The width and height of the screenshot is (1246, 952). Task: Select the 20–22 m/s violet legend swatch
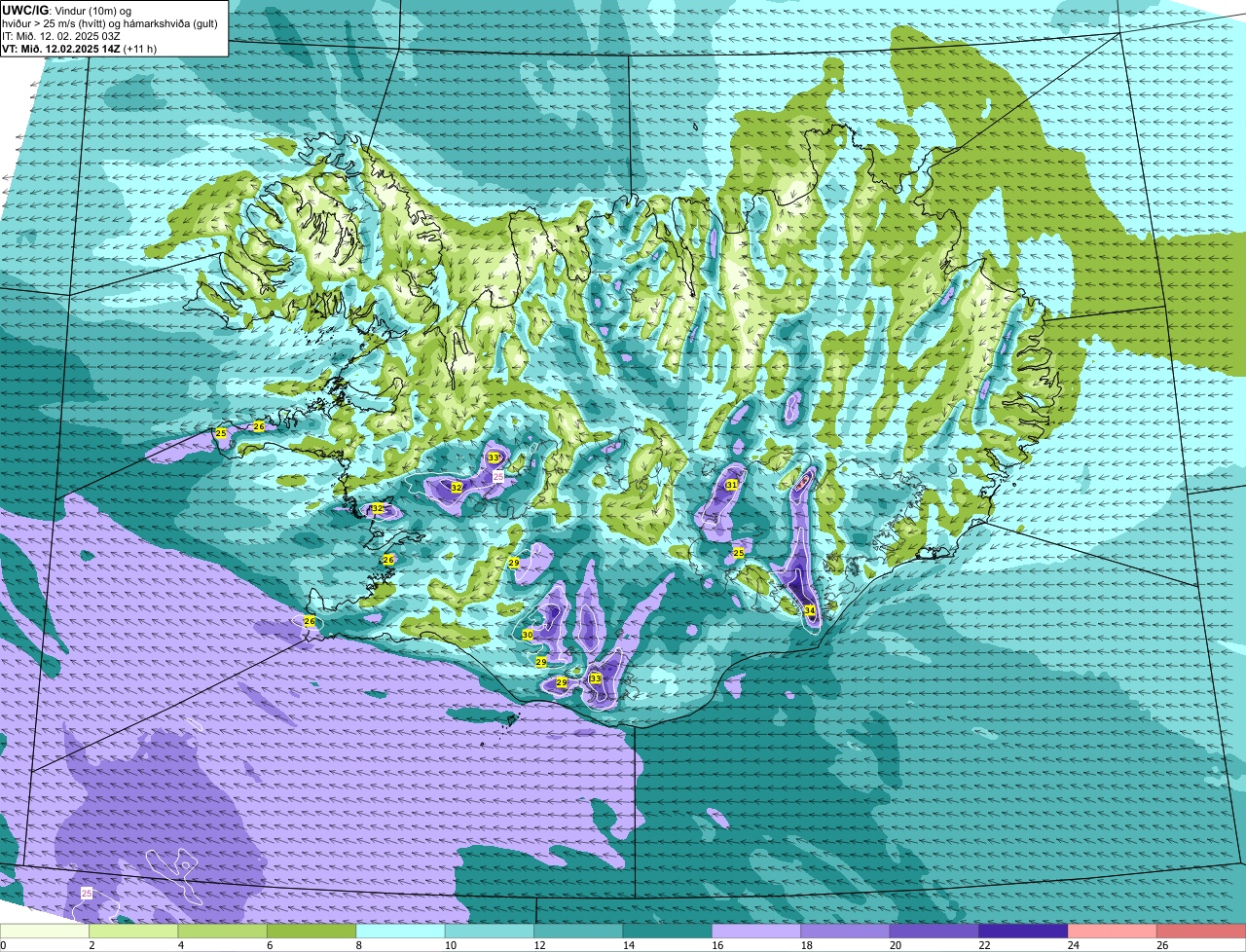[934, 931]
